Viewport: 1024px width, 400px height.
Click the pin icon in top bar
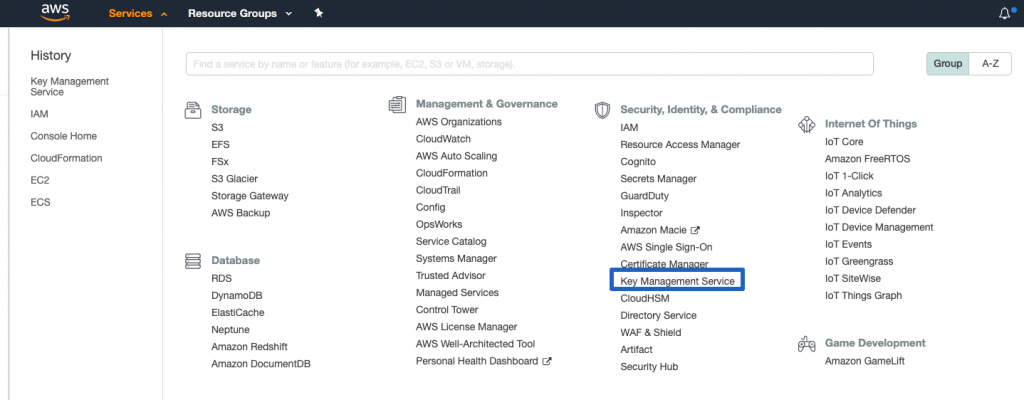pyautogui.click(x=319, y=14)
